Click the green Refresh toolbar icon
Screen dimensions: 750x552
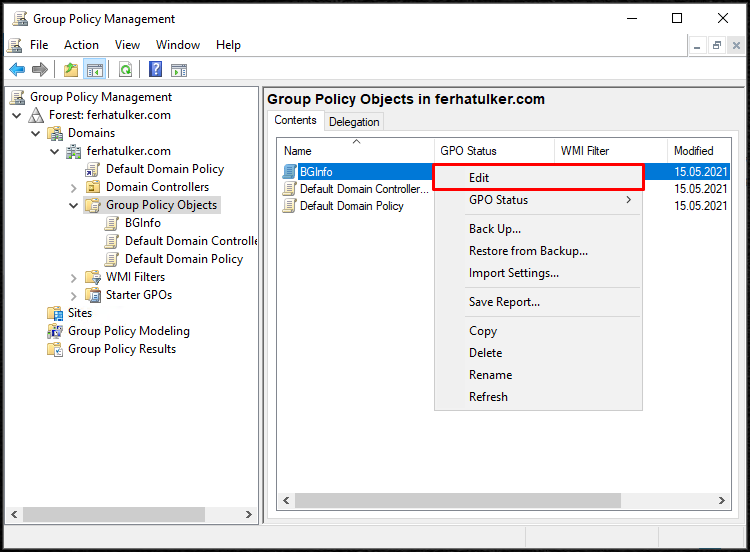[125, 70]
